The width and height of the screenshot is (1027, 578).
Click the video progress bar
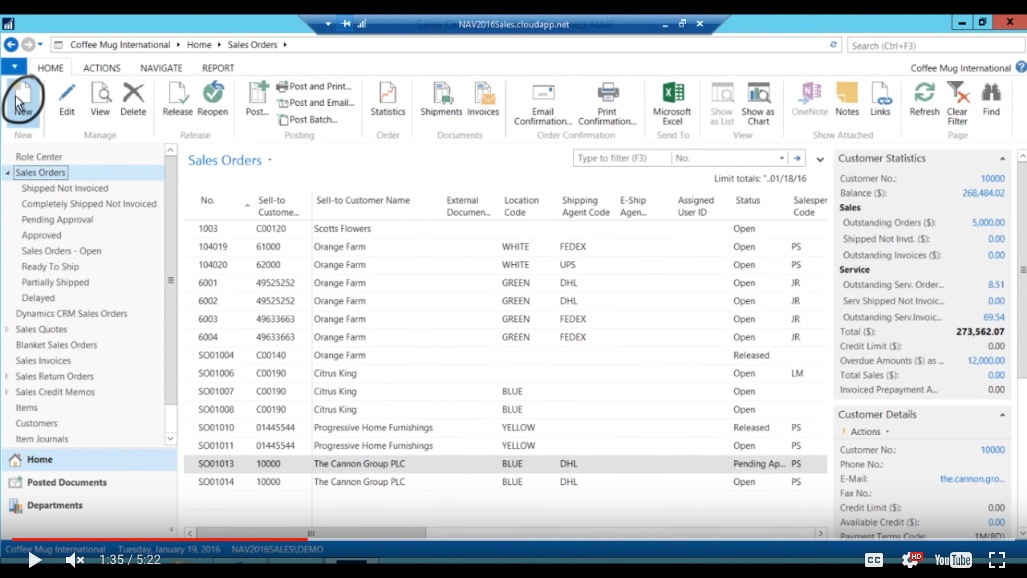500,560
